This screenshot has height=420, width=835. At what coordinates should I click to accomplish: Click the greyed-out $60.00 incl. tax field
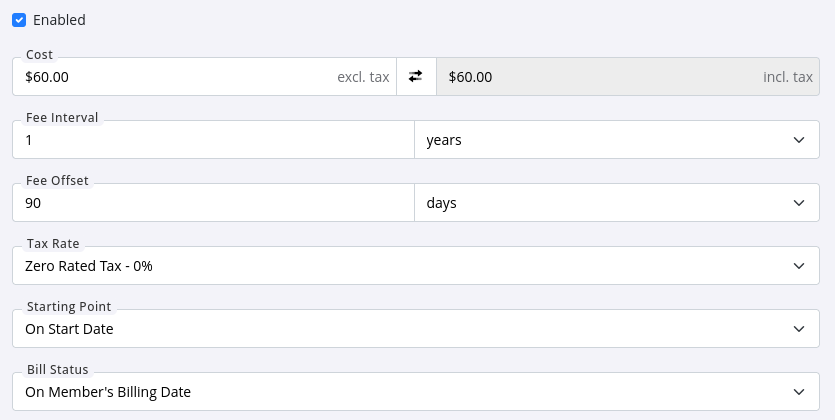pos(590,76)
